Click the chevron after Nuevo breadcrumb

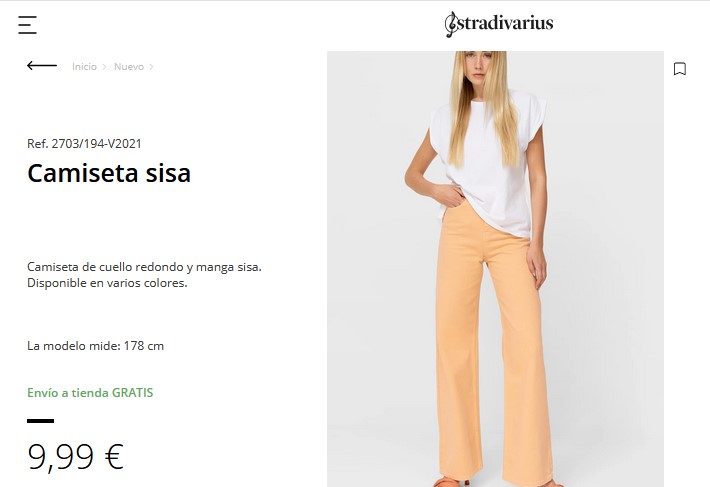(x=151, y=67)
